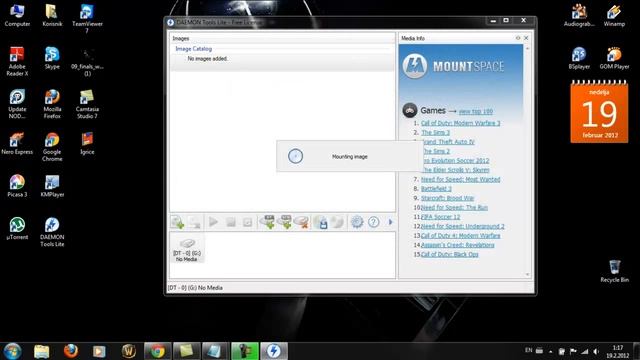This screenshot has height=360, width=640.
Task: Select the Mozilla Firefox desktop icon
Action: click(x=52, y=104)
